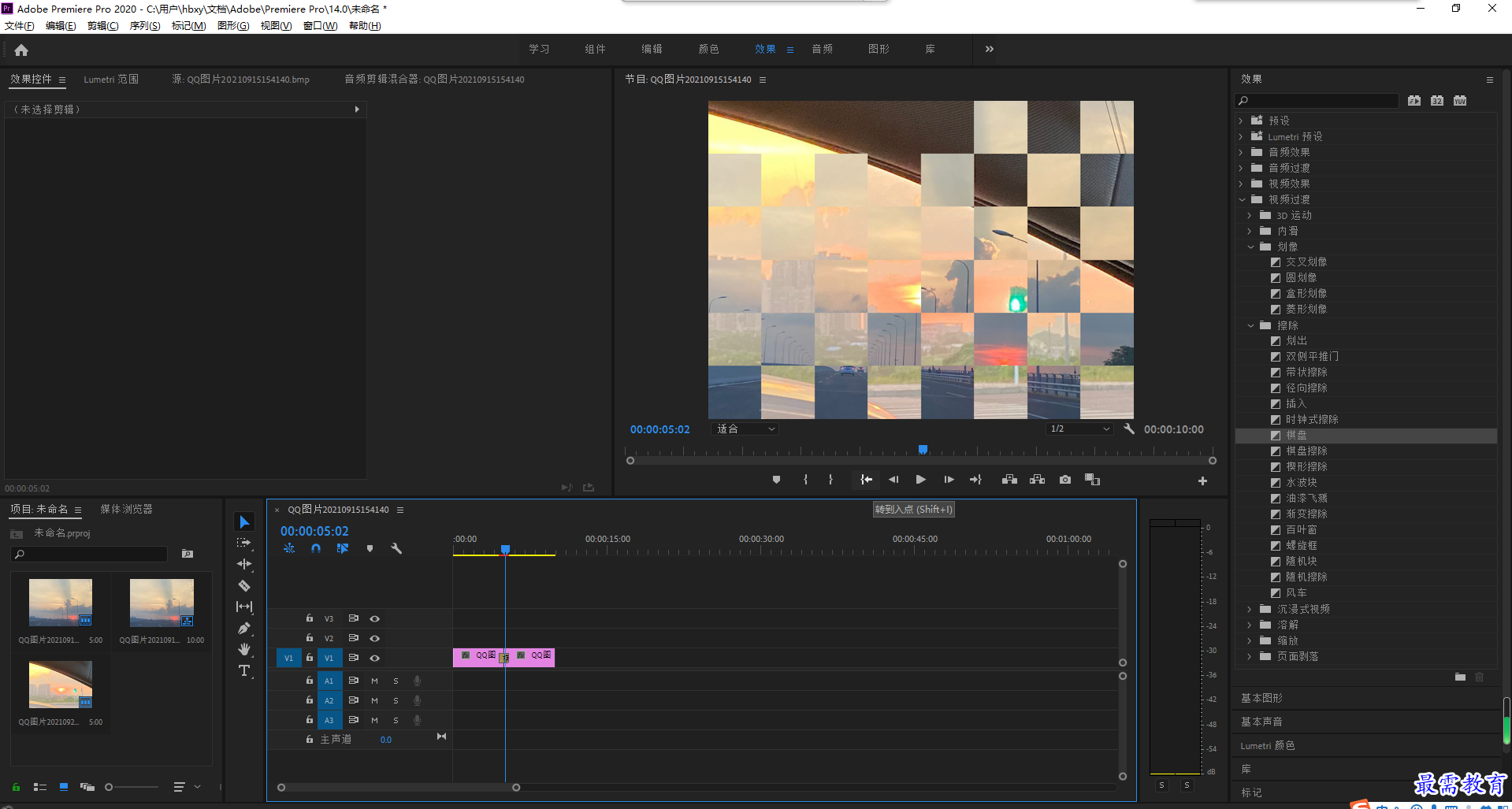Click accelerated effects filter icon
The width and height of the screenshot is (1512, 809).
[1414, 101]
